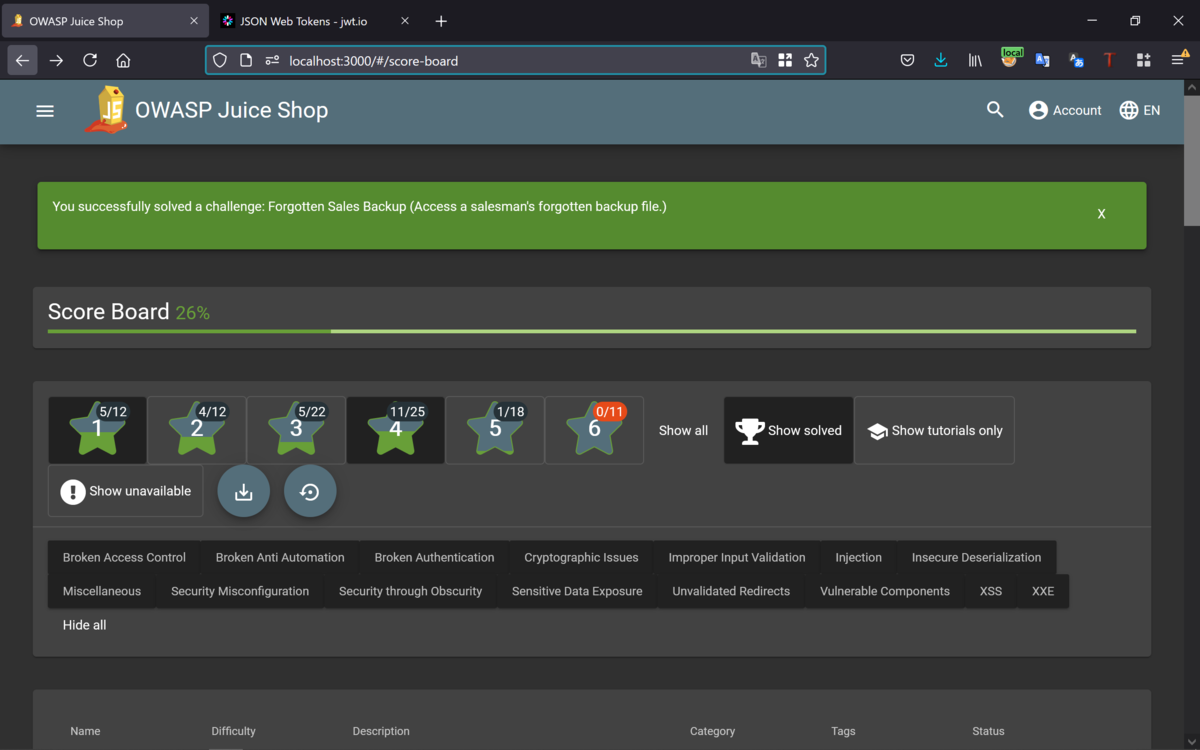Screen dimensions: 1200x750
Task: Click the Difficulty column header
Action: click(234, 731)
